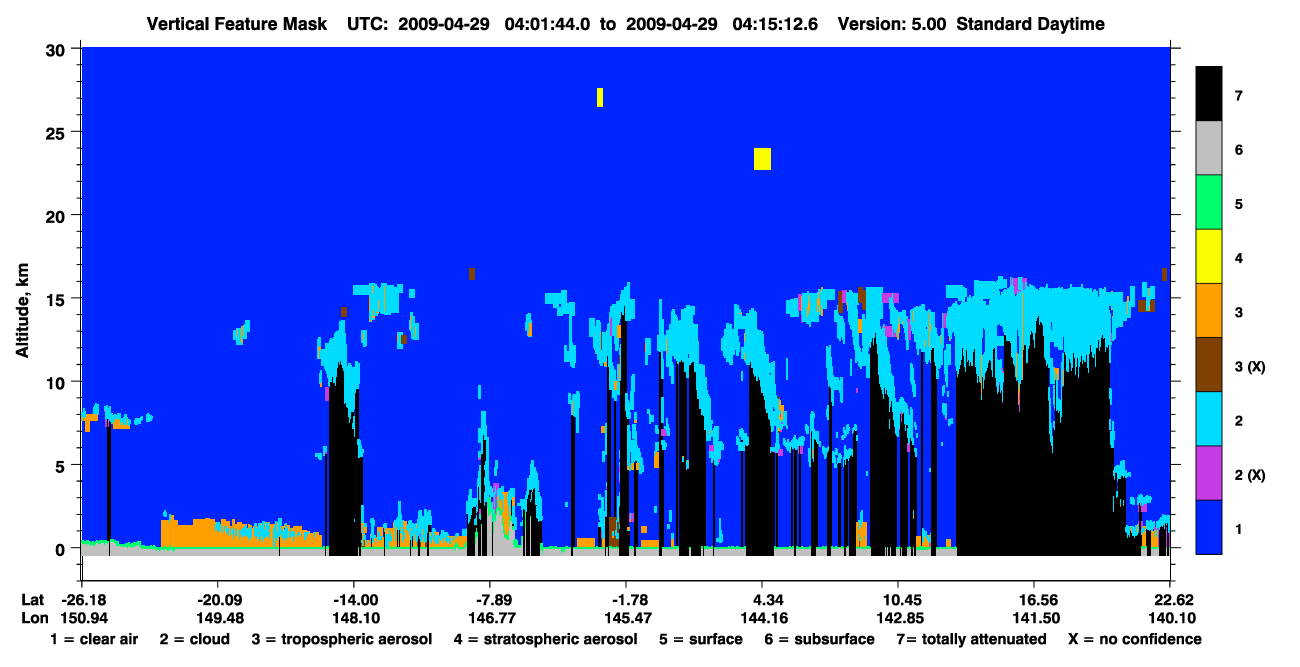Click the 'Lat' row label
Screen dimensions: 1300x667
pos(32,600)
